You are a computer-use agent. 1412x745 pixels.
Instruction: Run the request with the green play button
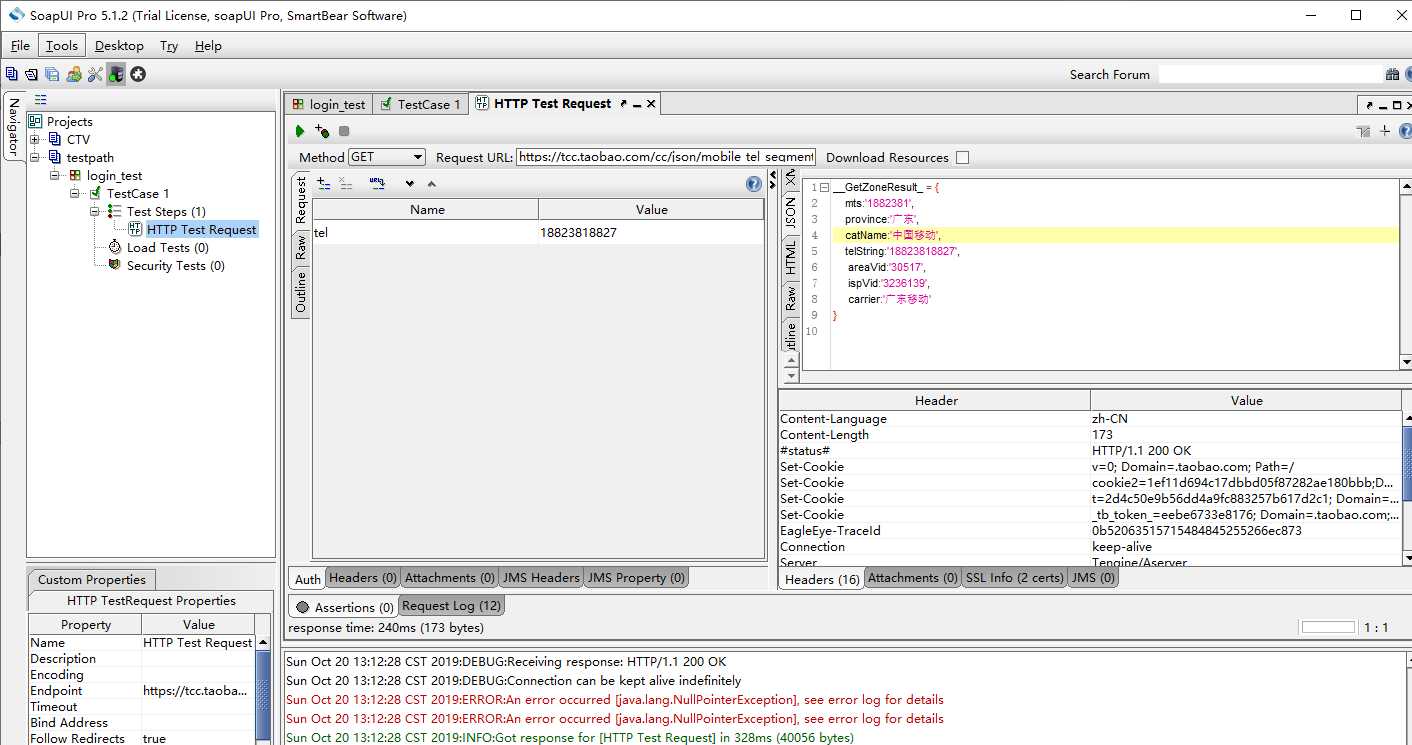pyautogui.click(x=300, y=131)
